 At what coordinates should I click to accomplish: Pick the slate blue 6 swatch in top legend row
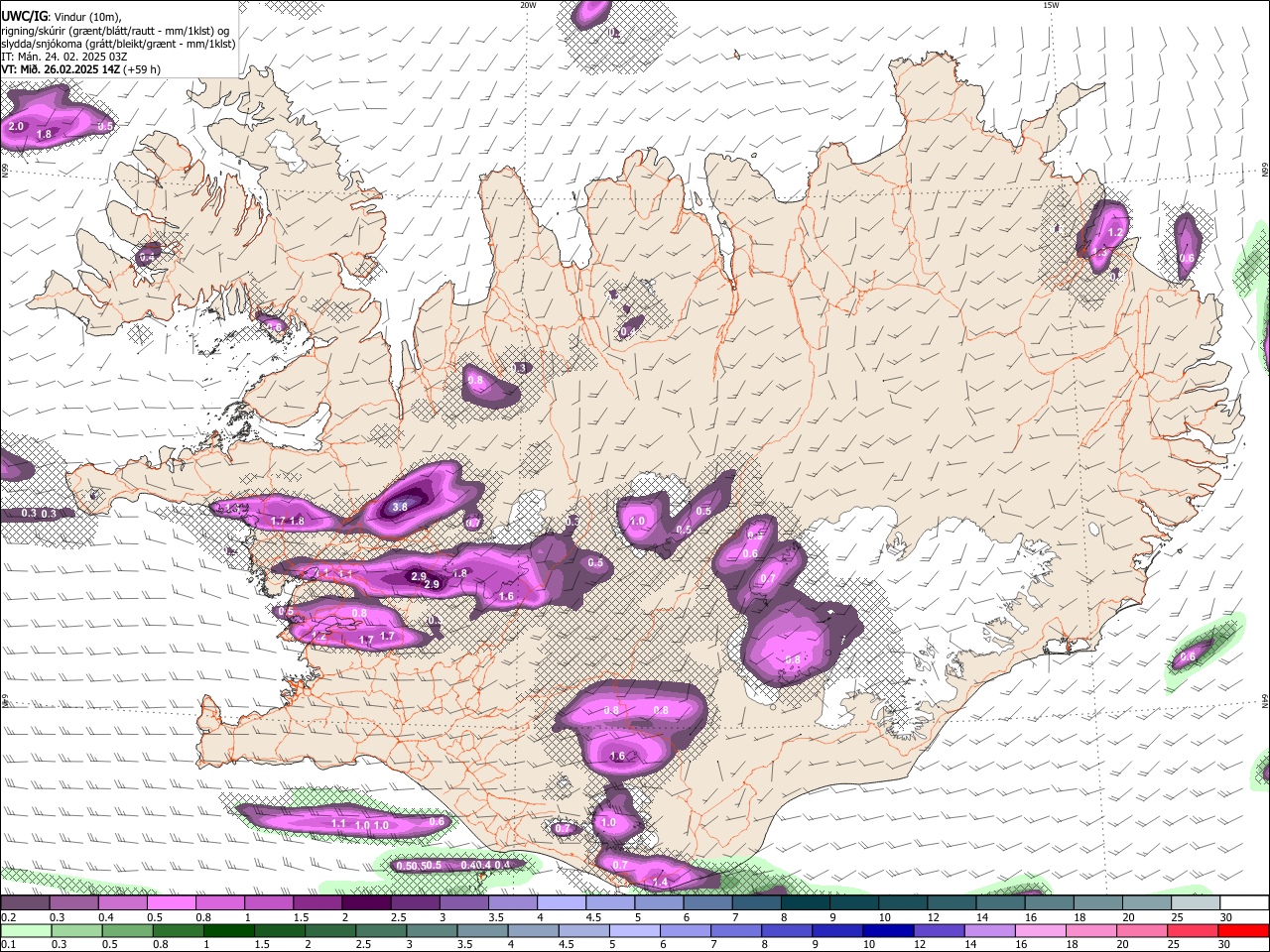point(708,903)
